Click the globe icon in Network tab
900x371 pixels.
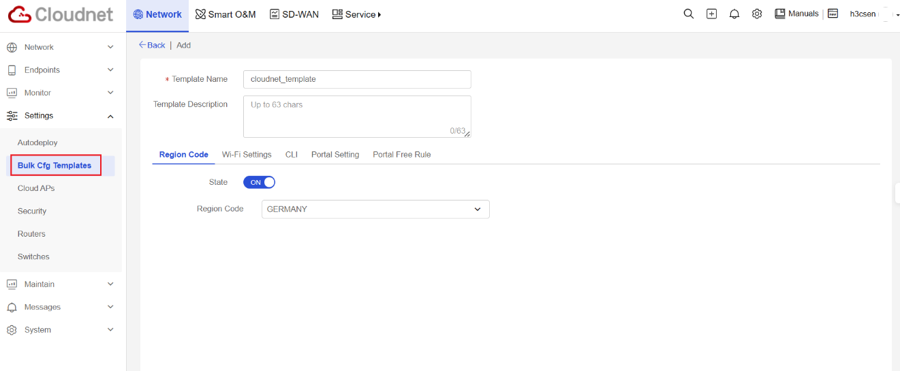pos(138,15)
